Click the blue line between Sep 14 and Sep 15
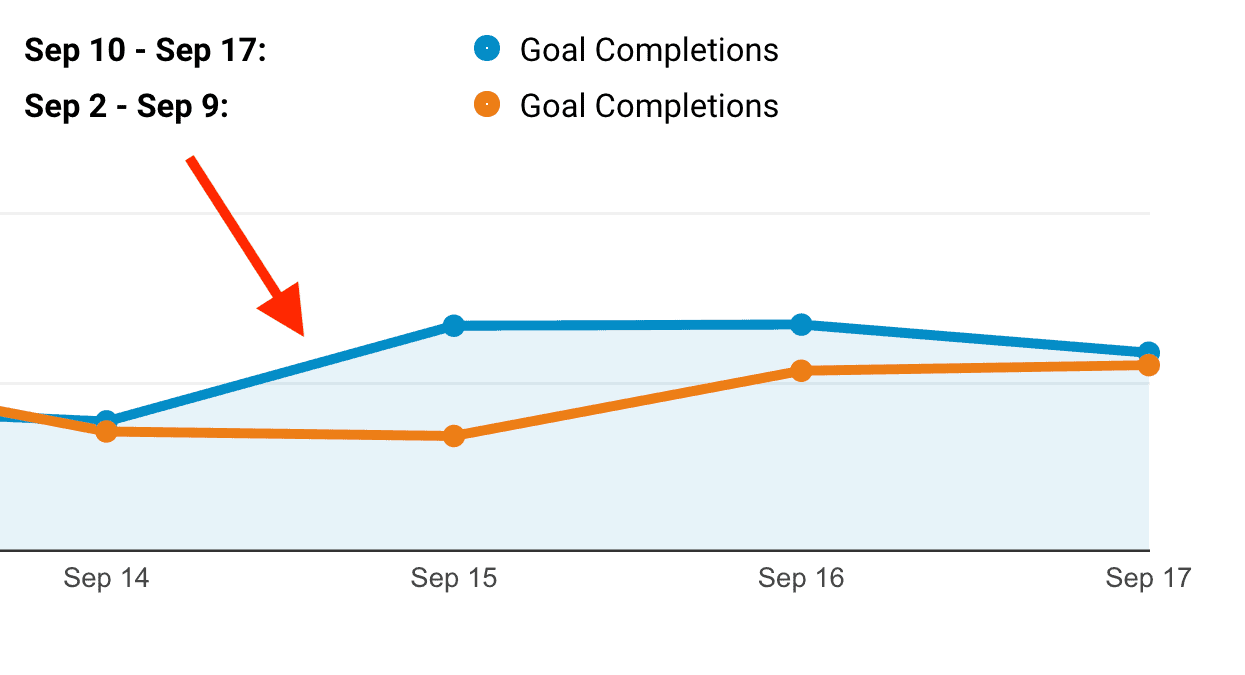This screenshot has width=1245, height=675. (x=280, y=373)
